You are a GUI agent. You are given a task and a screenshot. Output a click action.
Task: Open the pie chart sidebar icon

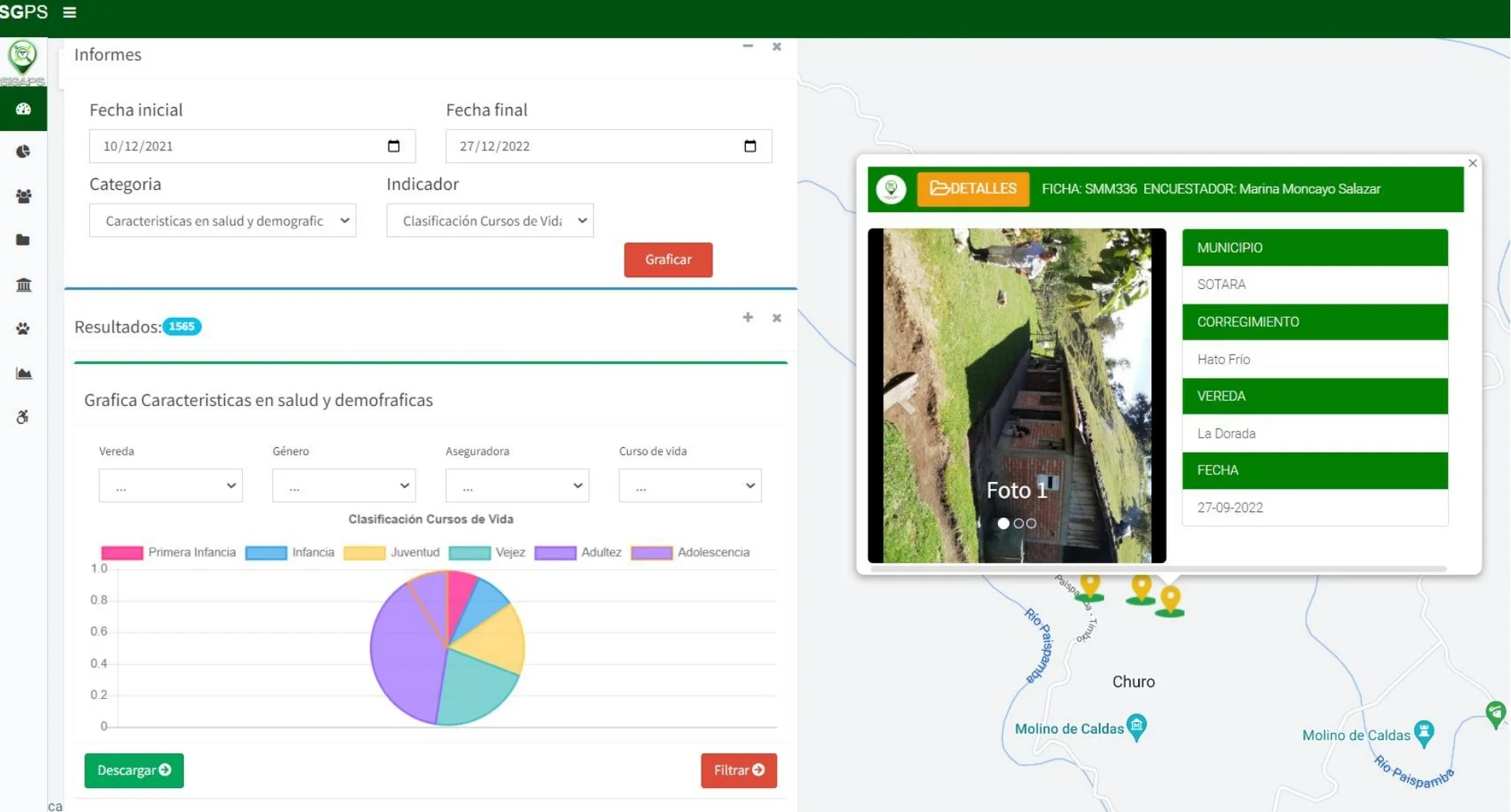click(23, 152)
